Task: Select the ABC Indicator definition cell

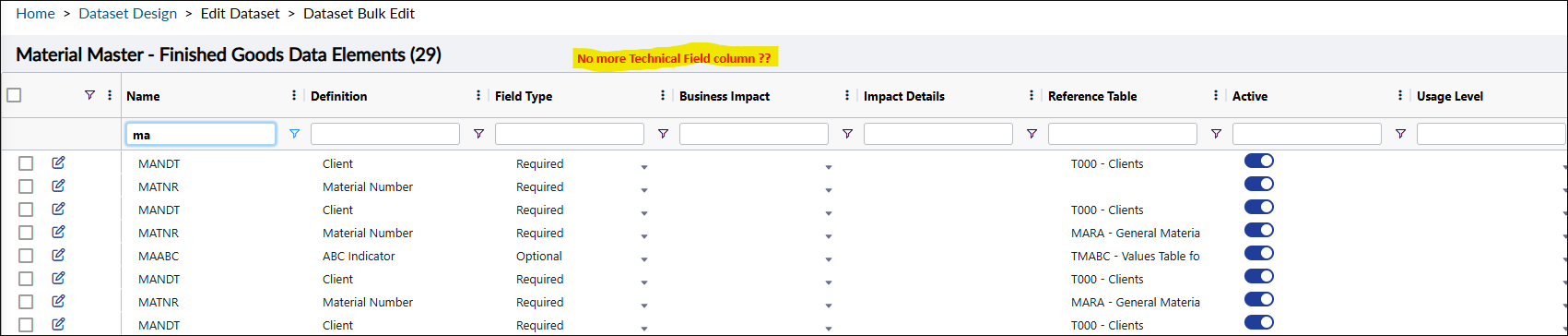Action: [359, 256]
